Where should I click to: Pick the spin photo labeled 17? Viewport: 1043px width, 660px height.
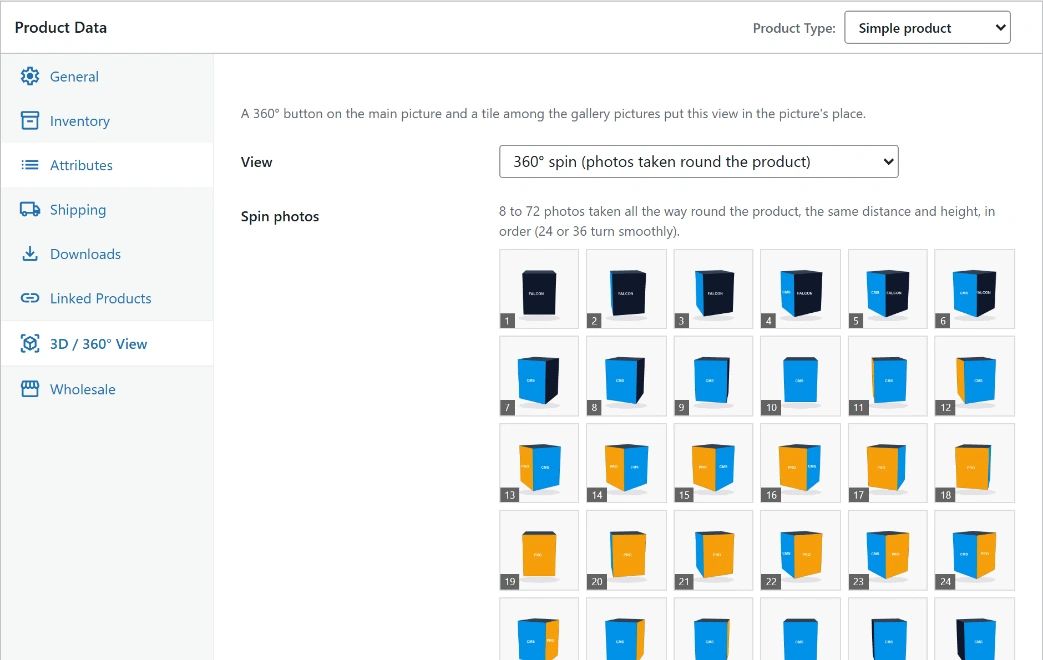(887, 463)
